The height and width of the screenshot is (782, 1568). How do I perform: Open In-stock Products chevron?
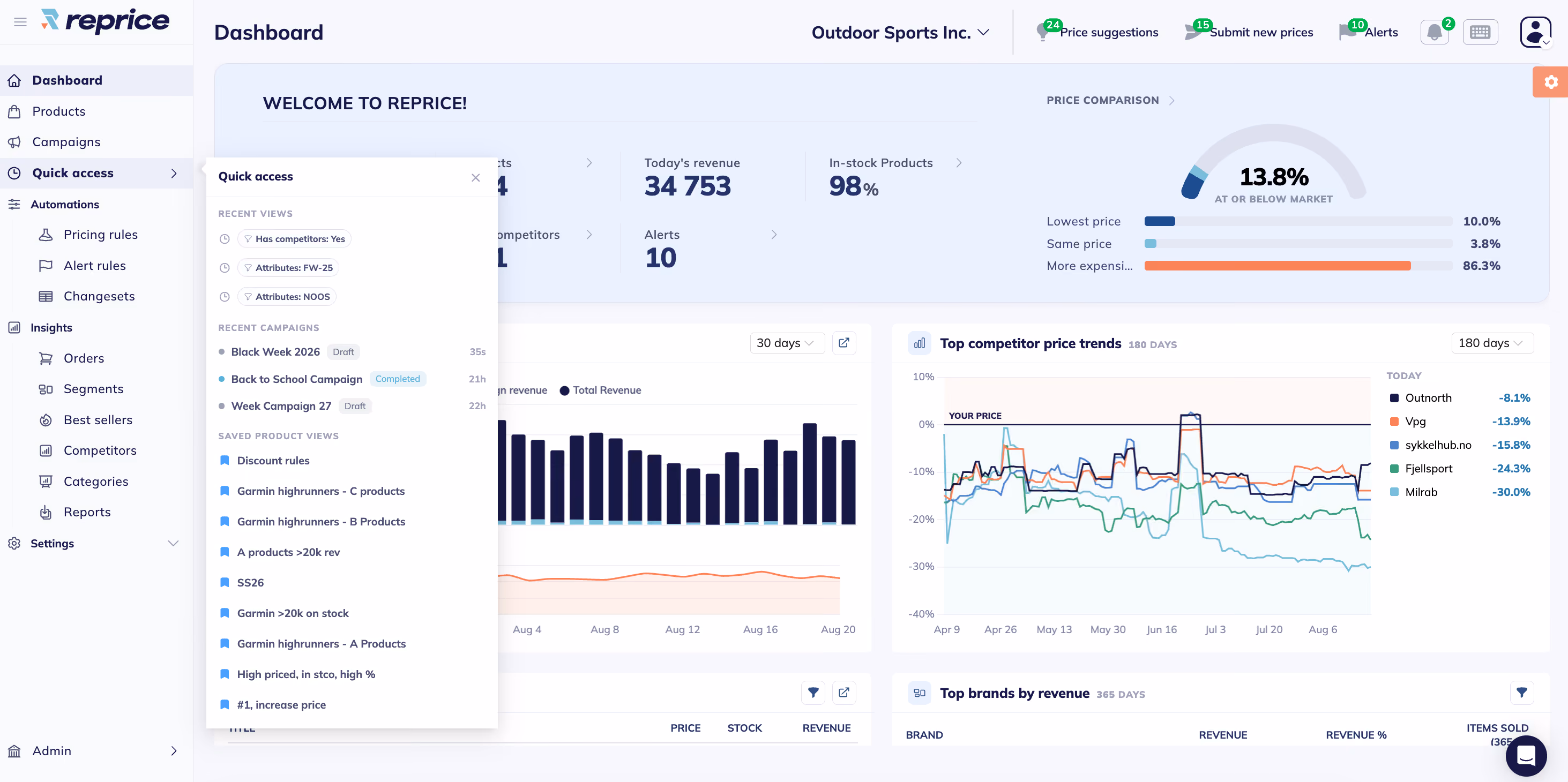(x=959, y=162)
